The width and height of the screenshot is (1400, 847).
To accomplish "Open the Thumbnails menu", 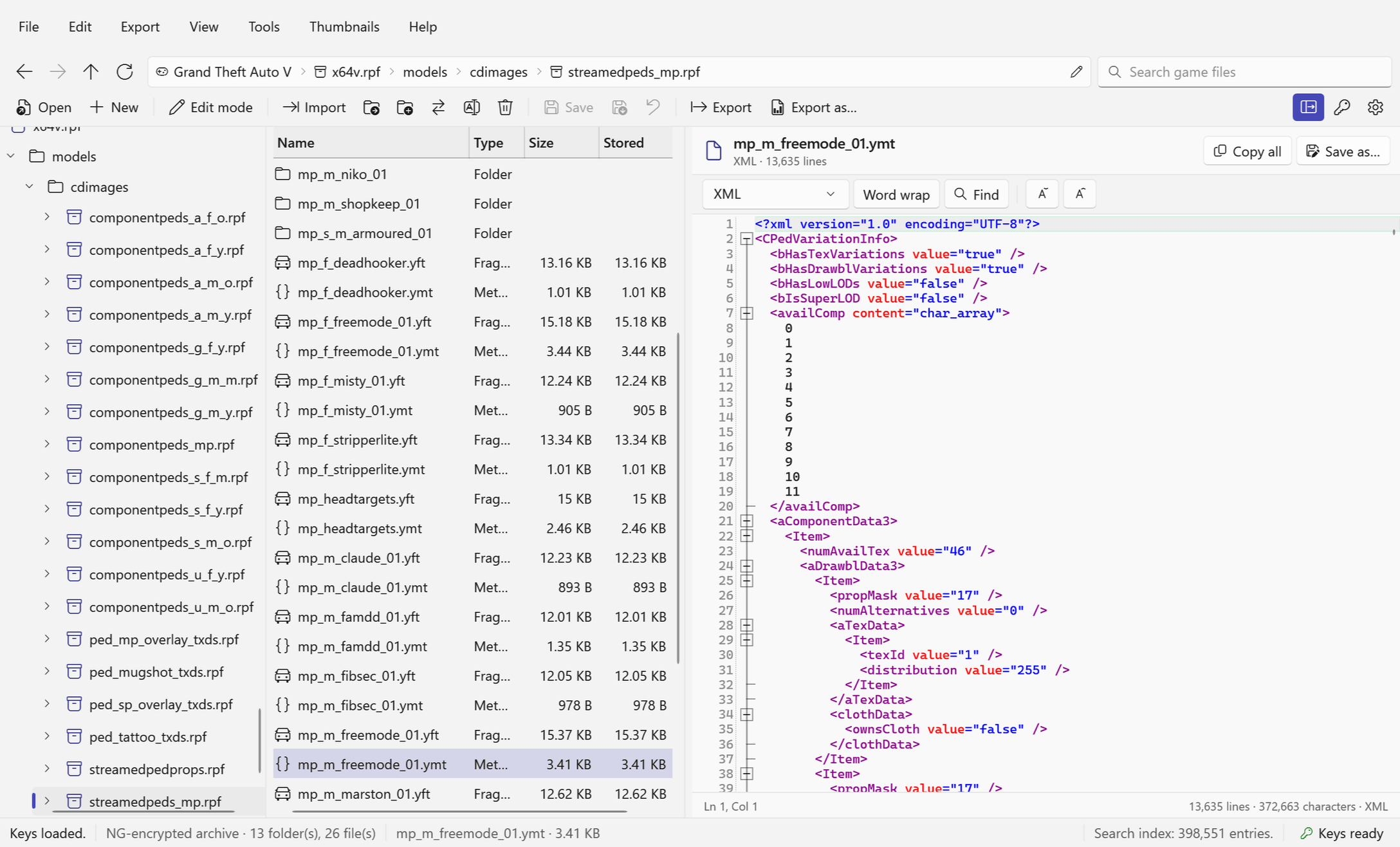I will [x=344, y=27].
